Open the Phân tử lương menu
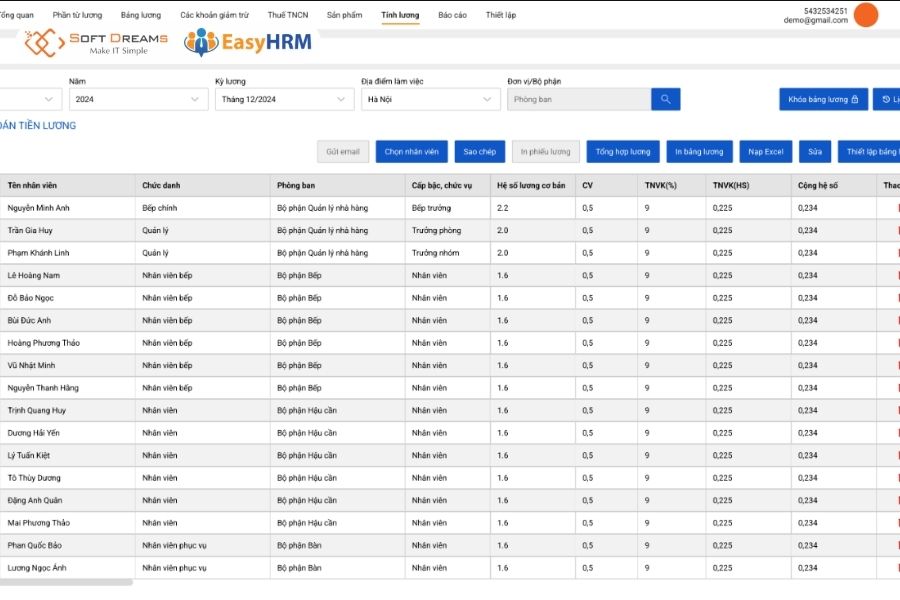This screenshot has height=600, width=900. click(77, 15)
